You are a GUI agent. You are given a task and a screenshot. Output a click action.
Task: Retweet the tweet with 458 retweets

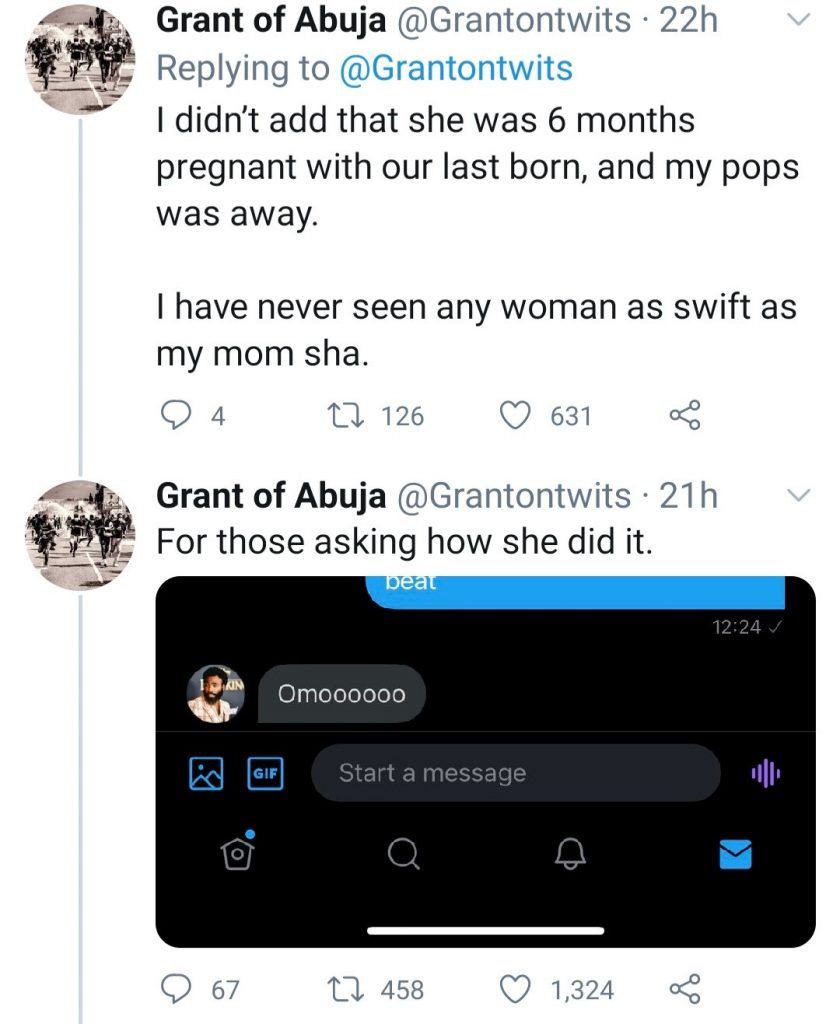(x=334, y=989)
